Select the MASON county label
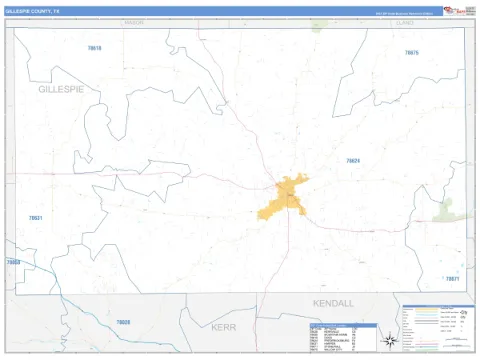 tap(134, 23)
